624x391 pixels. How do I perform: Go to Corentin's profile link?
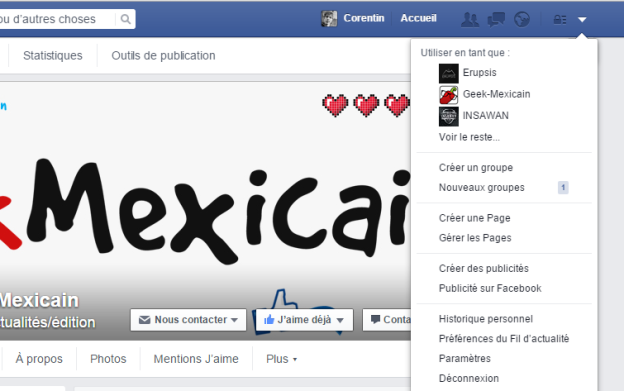pyautogui.click(x=364, y=18)
